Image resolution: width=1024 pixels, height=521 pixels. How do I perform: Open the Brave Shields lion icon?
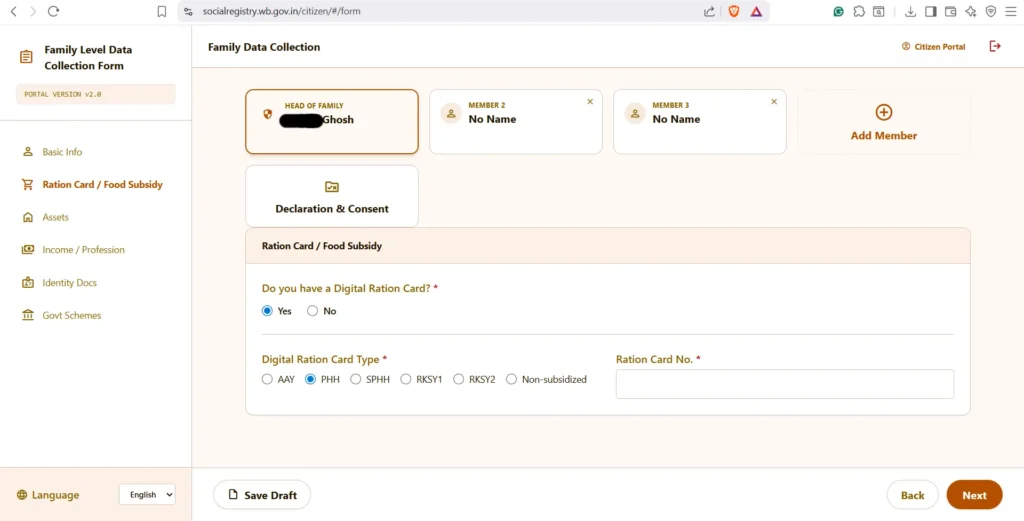pos(733,11)
